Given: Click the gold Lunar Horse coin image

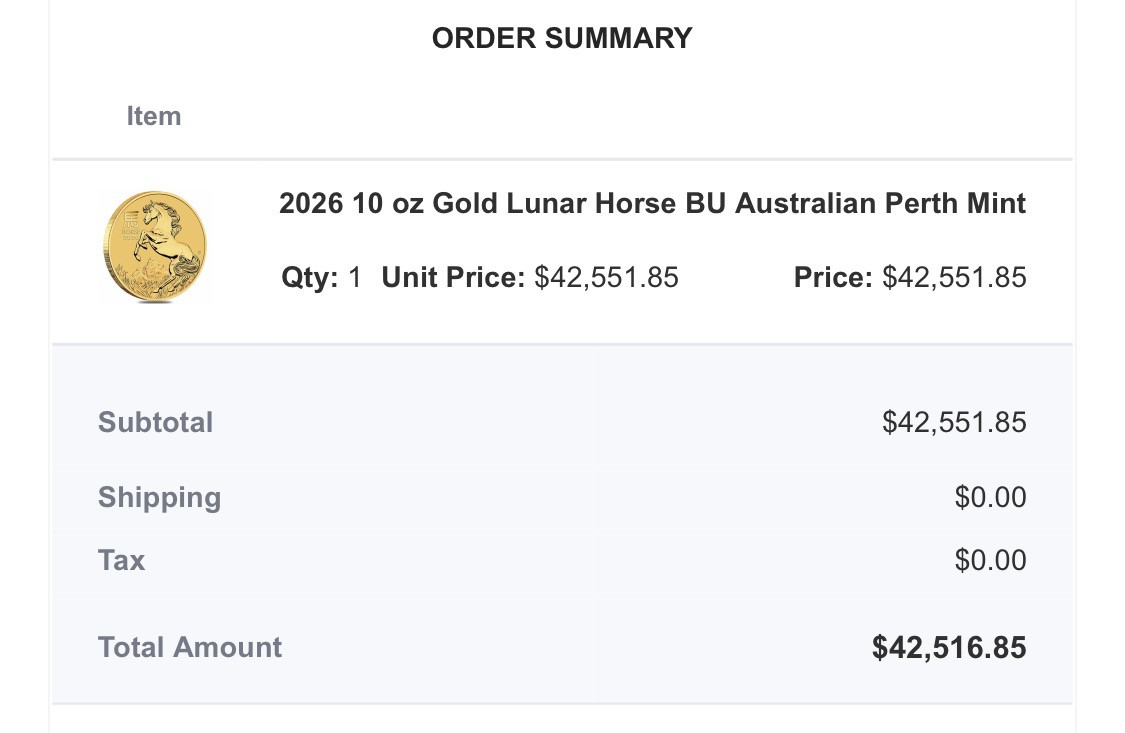Looking at the screenshot, I should (x=156, y=247).
